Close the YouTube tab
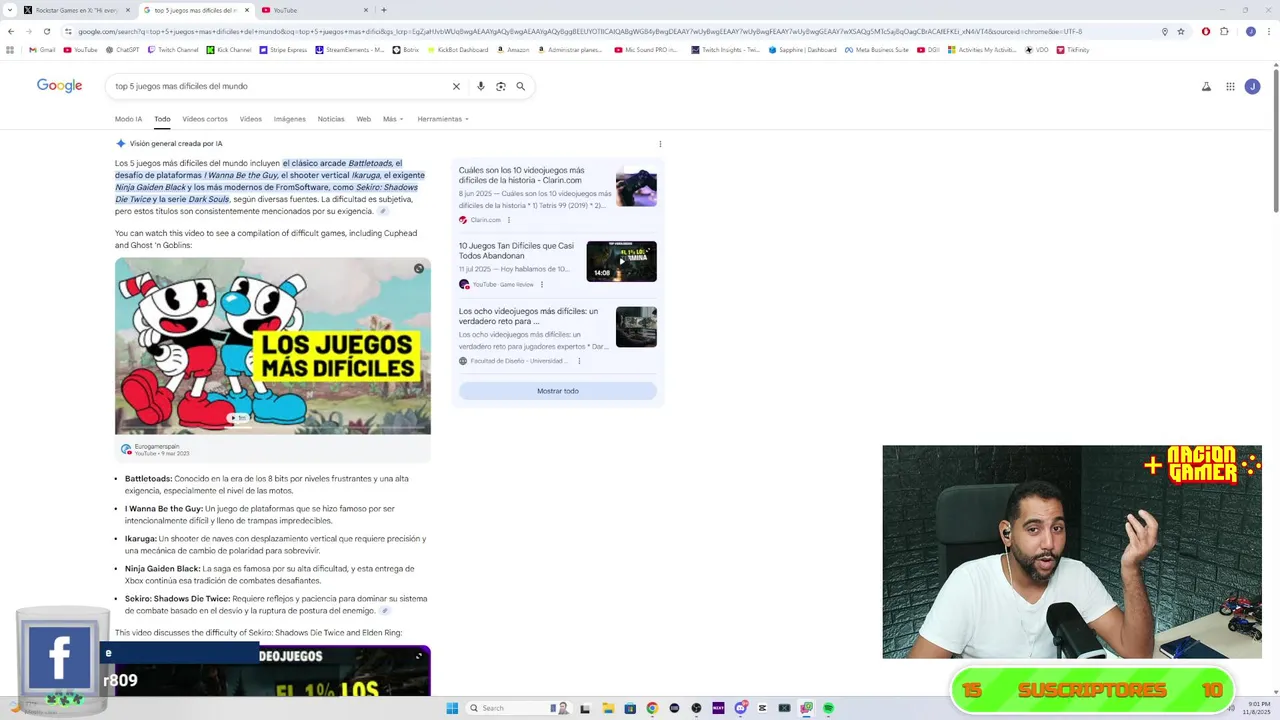 (365, 10)
